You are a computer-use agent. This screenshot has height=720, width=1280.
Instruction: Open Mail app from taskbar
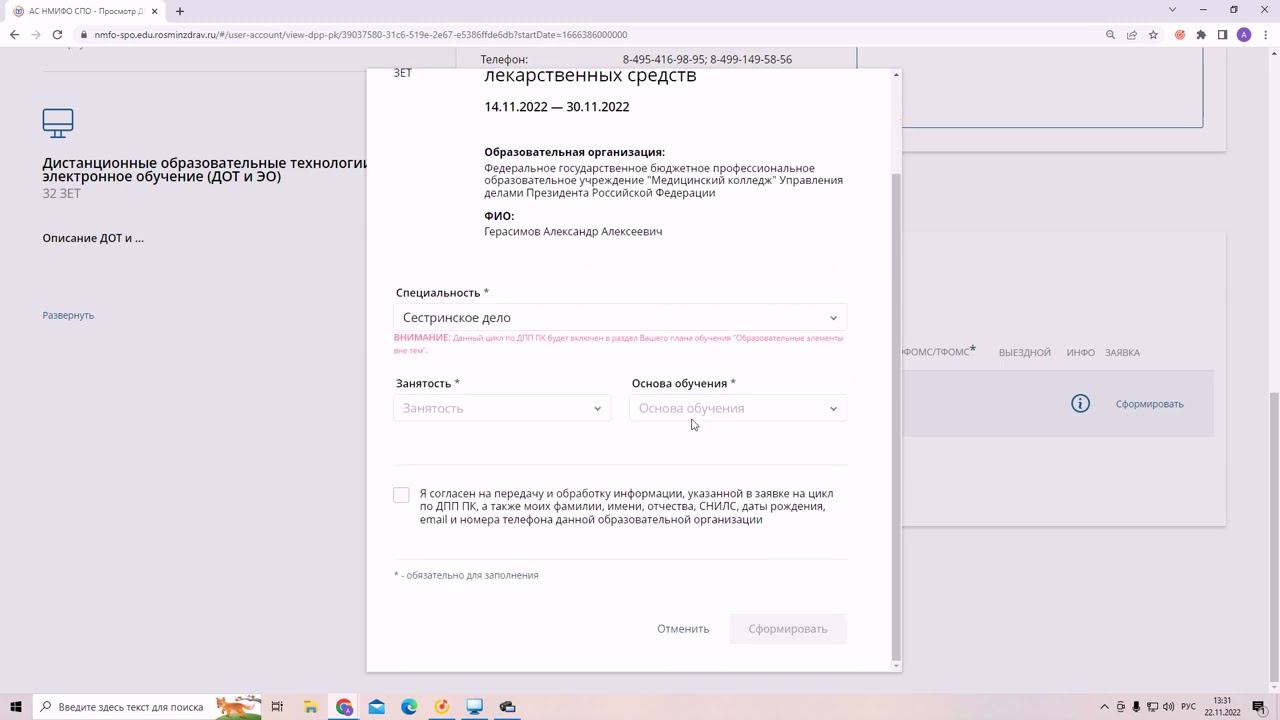376,707
